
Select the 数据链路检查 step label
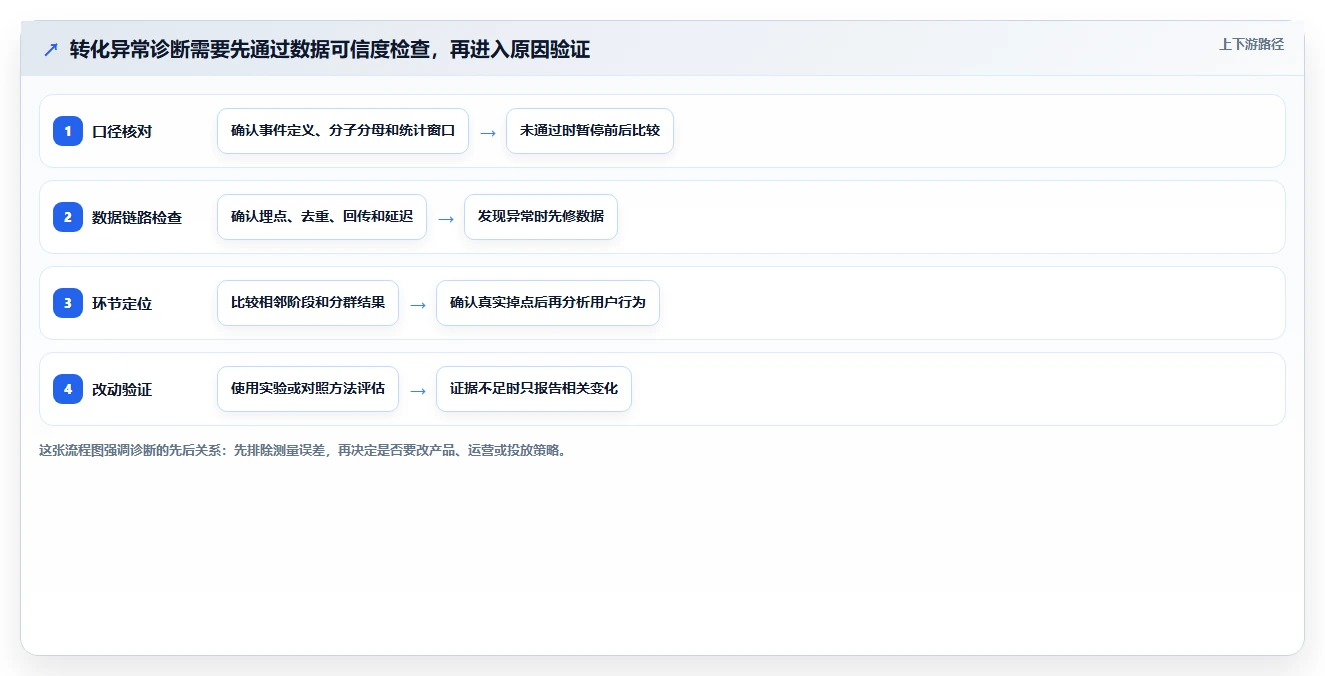137,217
